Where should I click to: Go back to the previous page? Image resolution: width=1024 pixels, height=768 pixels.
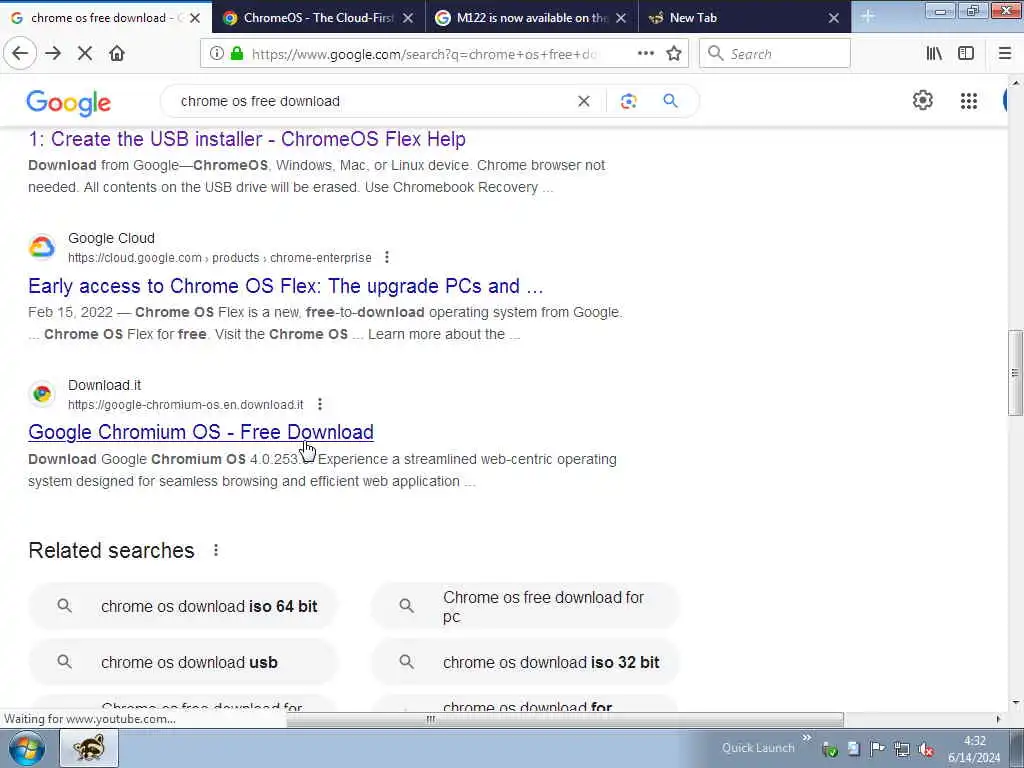(x=20, y=54)
